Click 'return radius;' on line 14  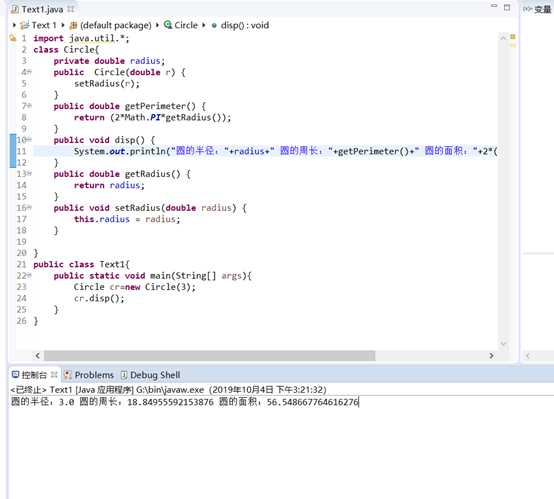click(109, 185)
